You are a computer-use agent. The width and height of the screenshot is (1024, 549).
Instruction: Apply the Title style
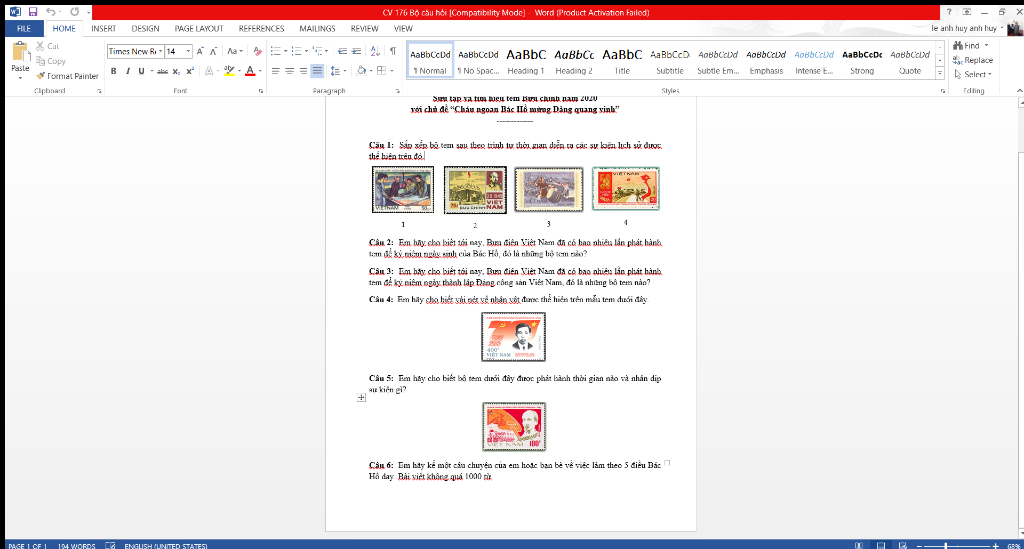[x=622, y=61]
